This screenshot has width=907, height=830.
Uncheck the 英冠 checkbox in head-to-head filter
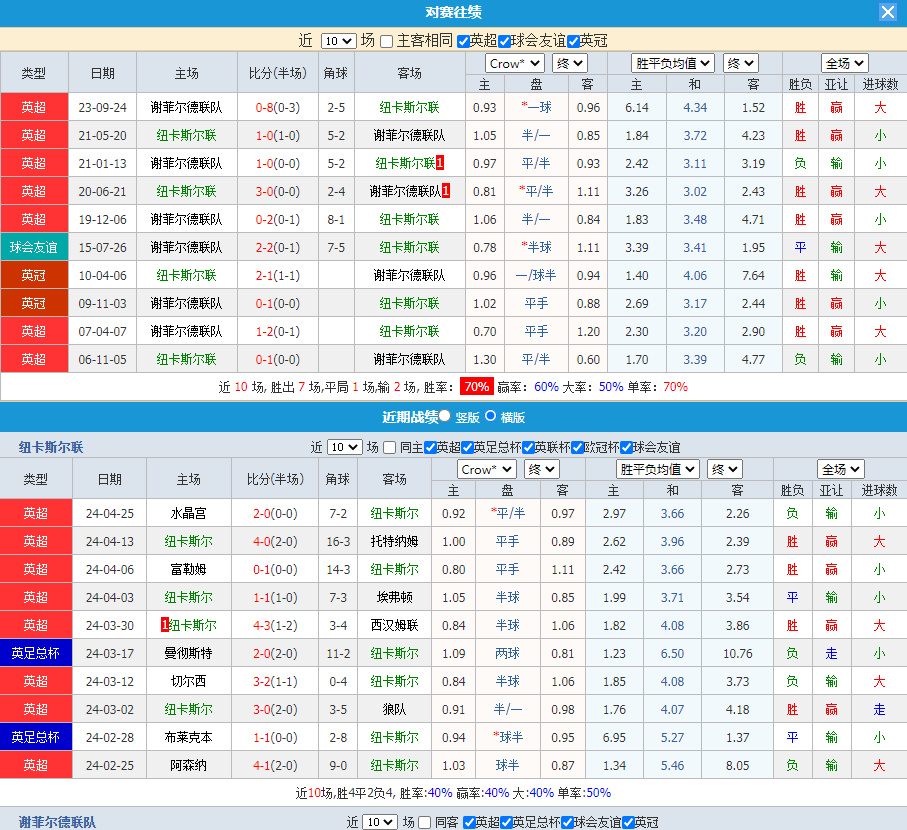573,41
